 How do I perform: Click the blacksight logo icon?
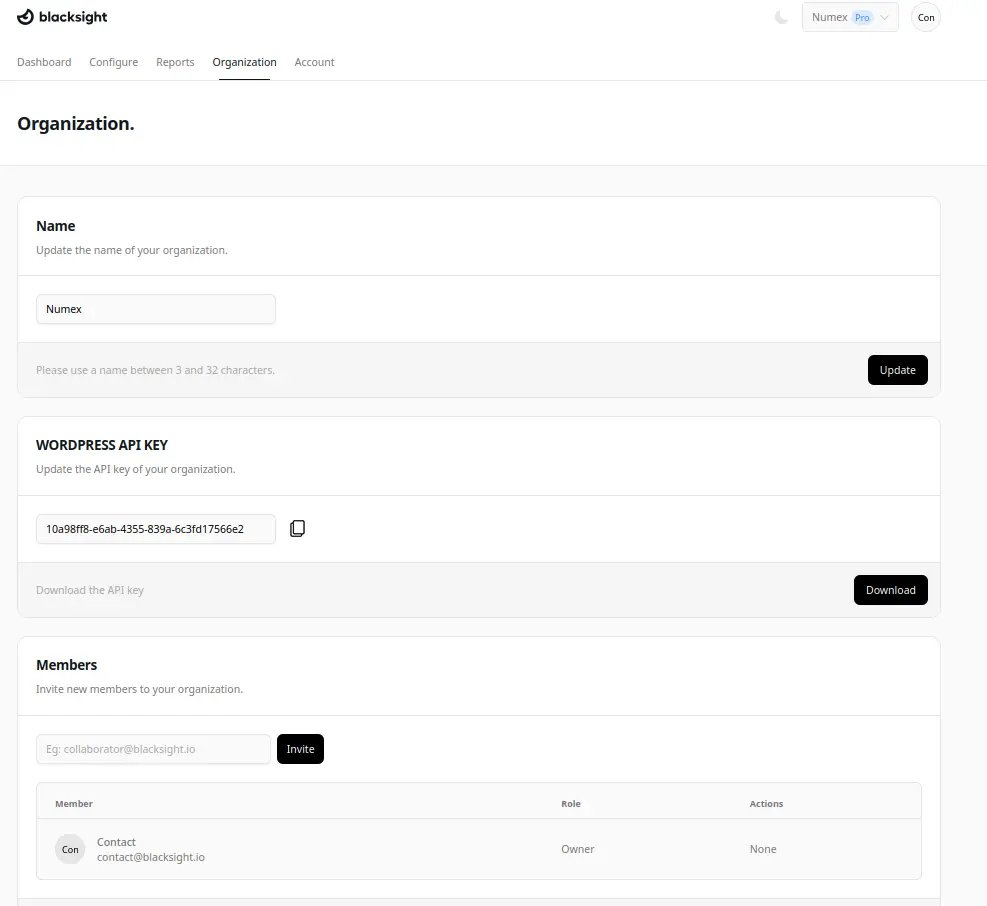[26, 17]
